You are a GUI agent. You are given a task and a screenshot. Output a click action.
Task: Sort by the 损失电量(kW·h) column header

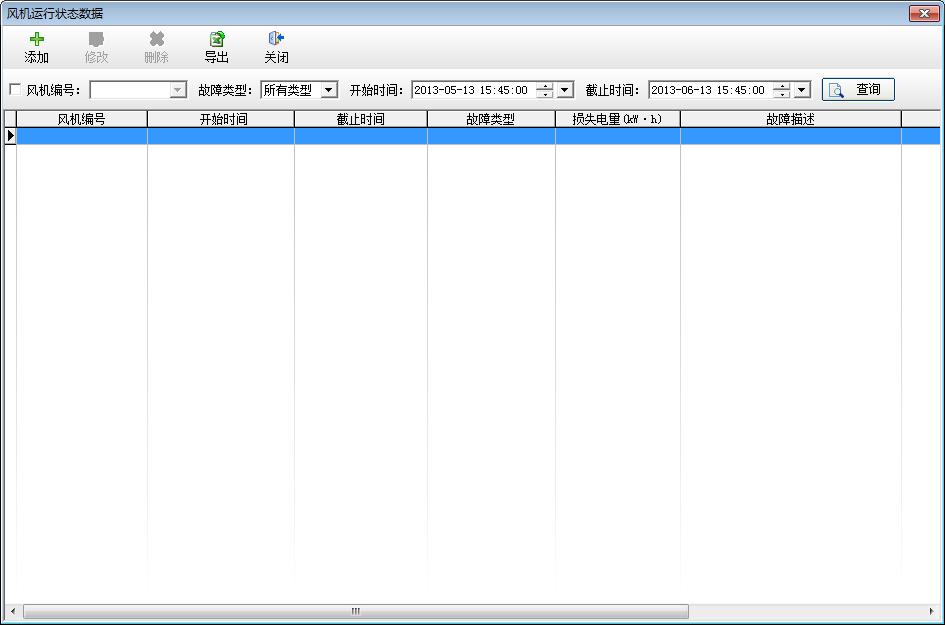[x=618, y=119]
